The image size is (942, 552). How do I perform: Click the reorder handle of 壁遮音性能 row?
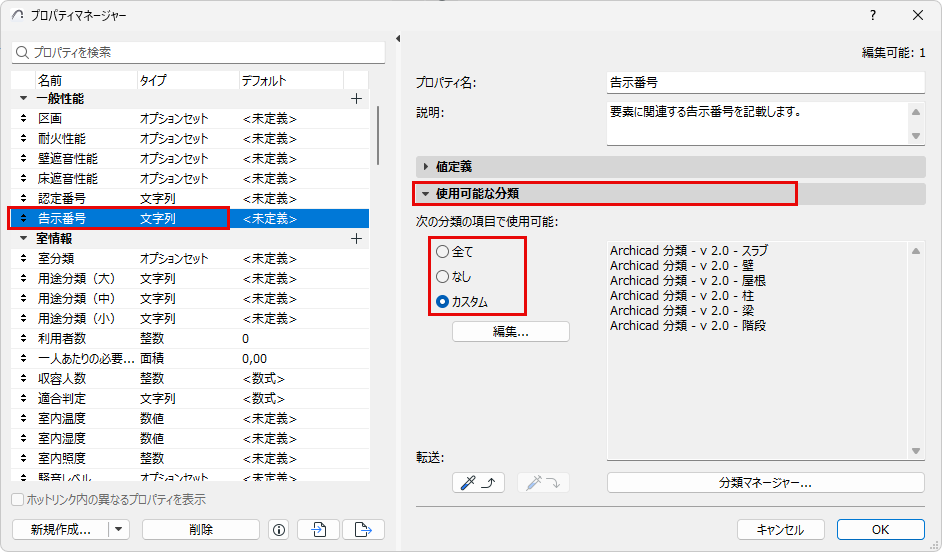pyautogui.click(x=23, y=159)
